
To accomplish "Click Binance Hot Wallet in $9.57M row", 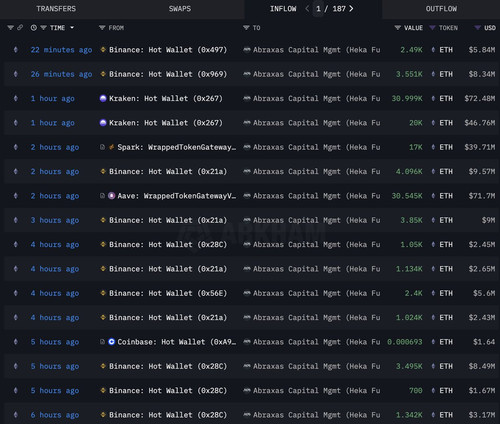I will pos(168,172).
